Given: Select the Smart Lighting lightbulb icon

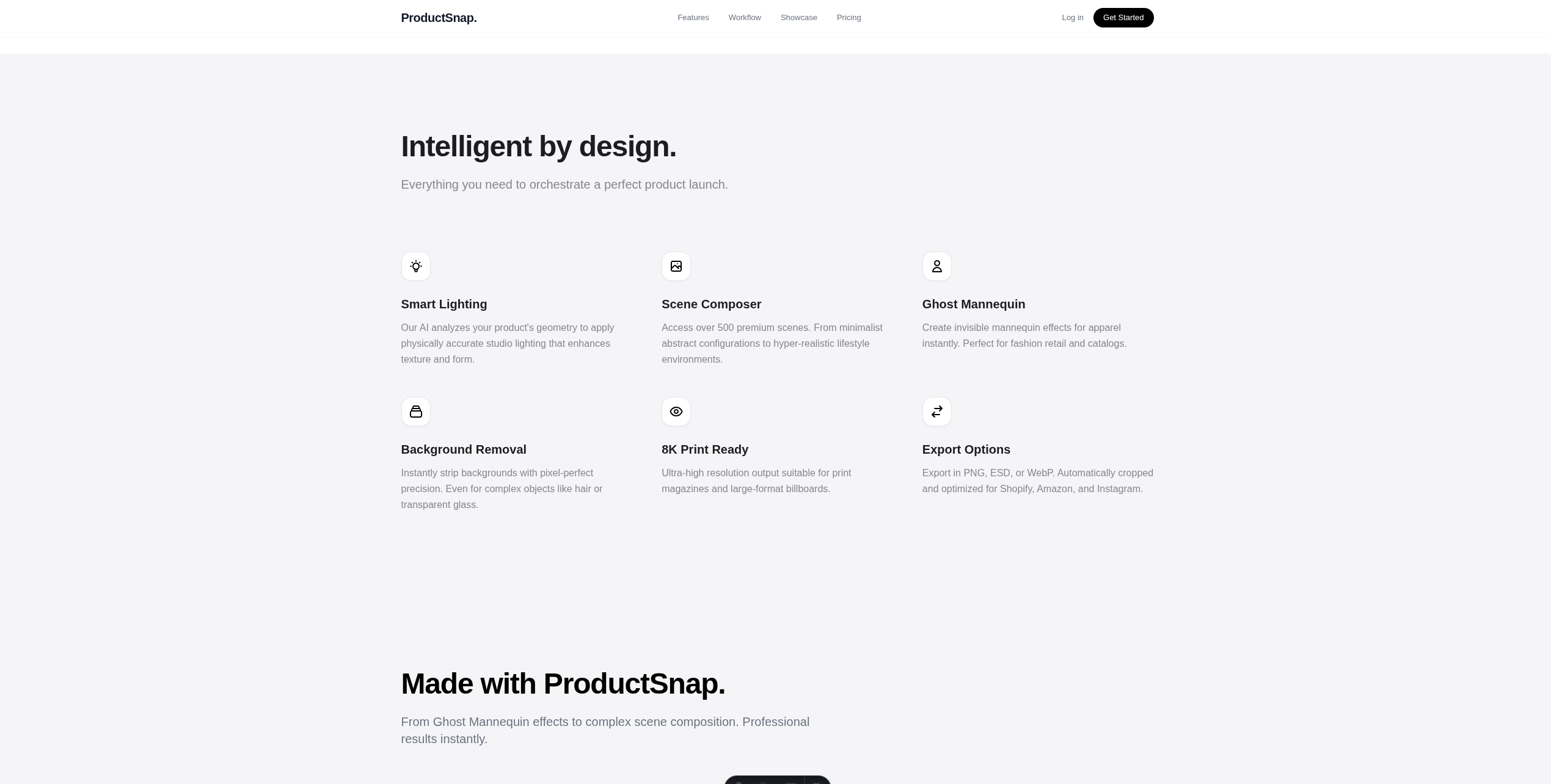Looking at the screenshot, I should coord(416,266).
